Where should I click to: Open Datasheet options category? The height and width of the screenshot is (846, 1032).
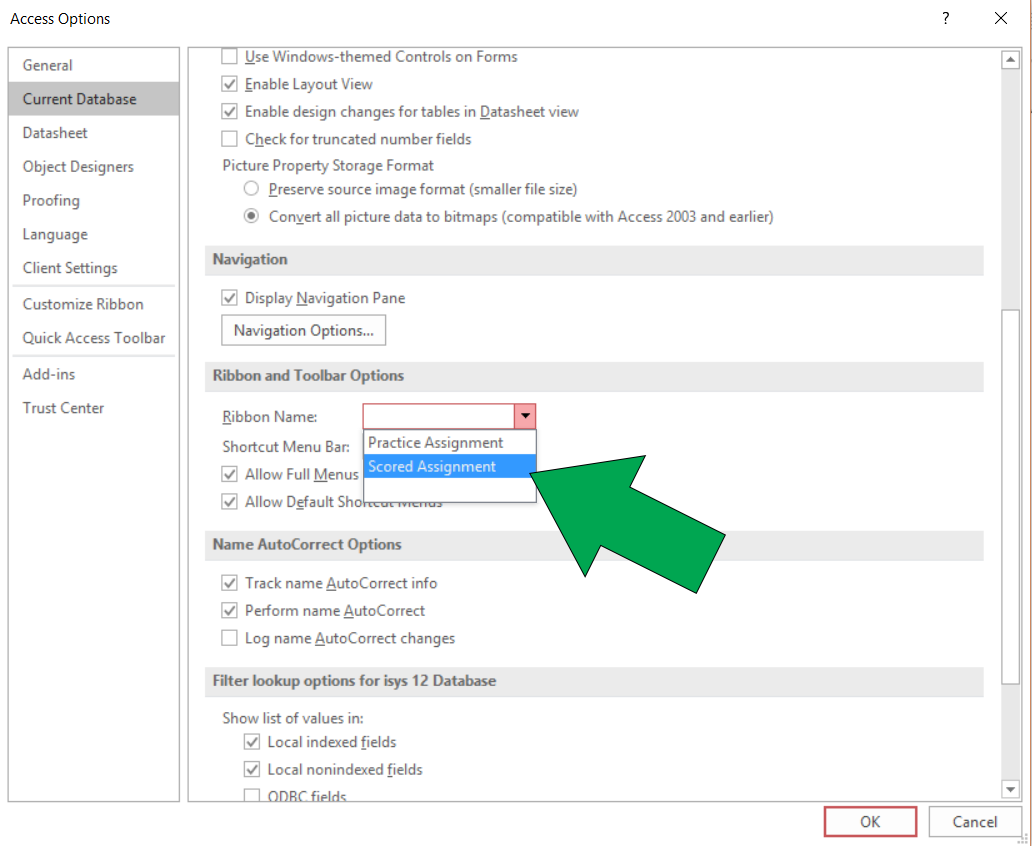[93, 133]
